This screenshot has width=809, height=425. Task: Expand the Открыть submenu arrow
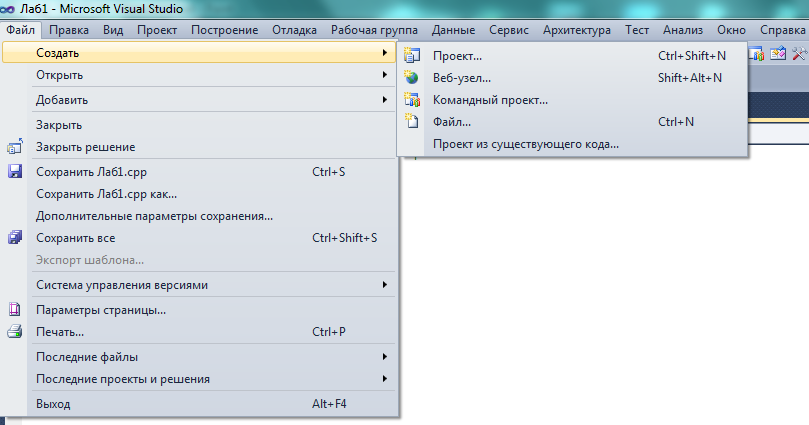[x=384, y=75]
